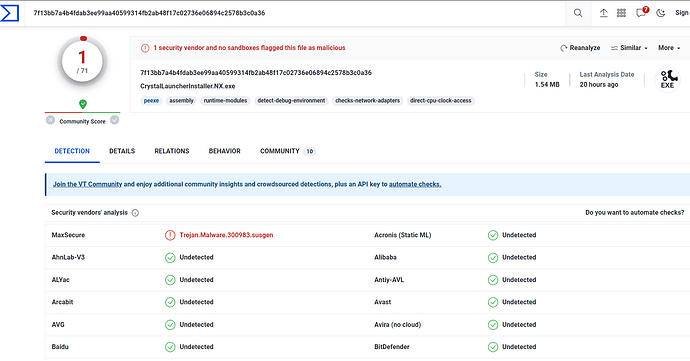The image size is (690, 361).
Task: Click the Arcabit undetected check icon
Action: click(x=170, y=302)
